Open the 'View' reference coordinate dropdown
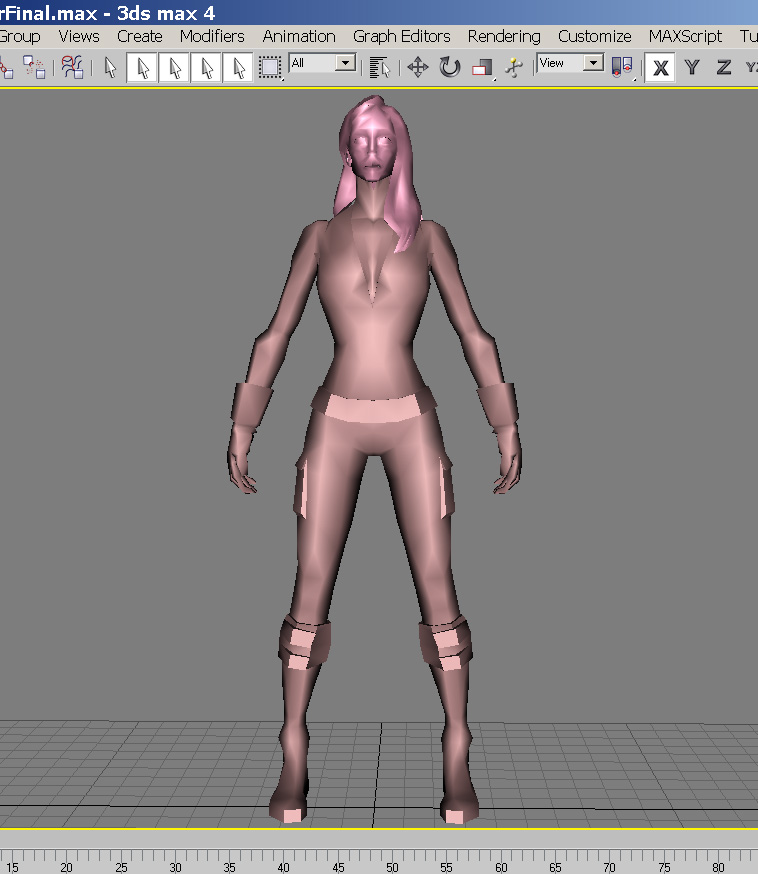Viewport: 758px width, 874px height. pos(593,63)
